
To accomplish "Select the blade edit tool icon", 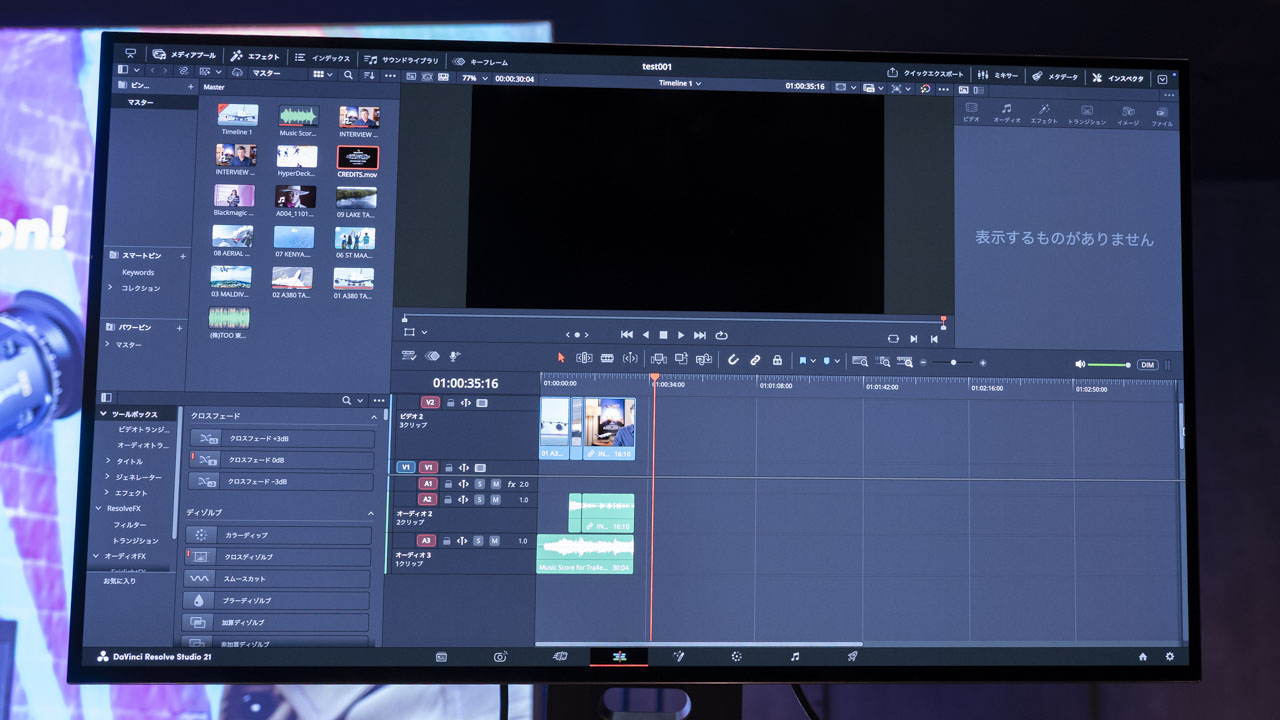I will [607, 358].
